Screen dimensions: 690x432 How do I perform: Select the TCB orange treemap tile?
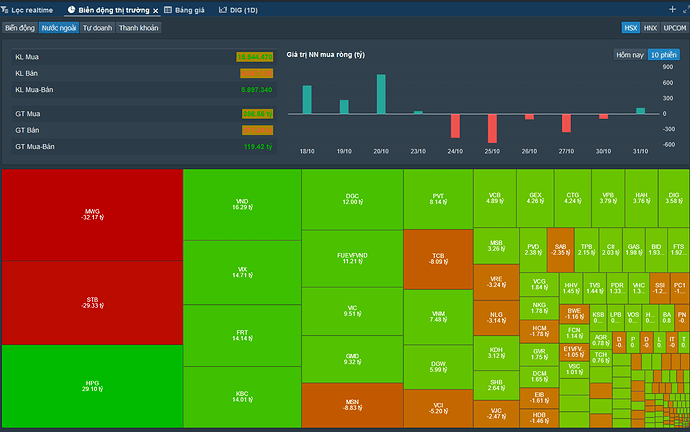coord(438,259)
